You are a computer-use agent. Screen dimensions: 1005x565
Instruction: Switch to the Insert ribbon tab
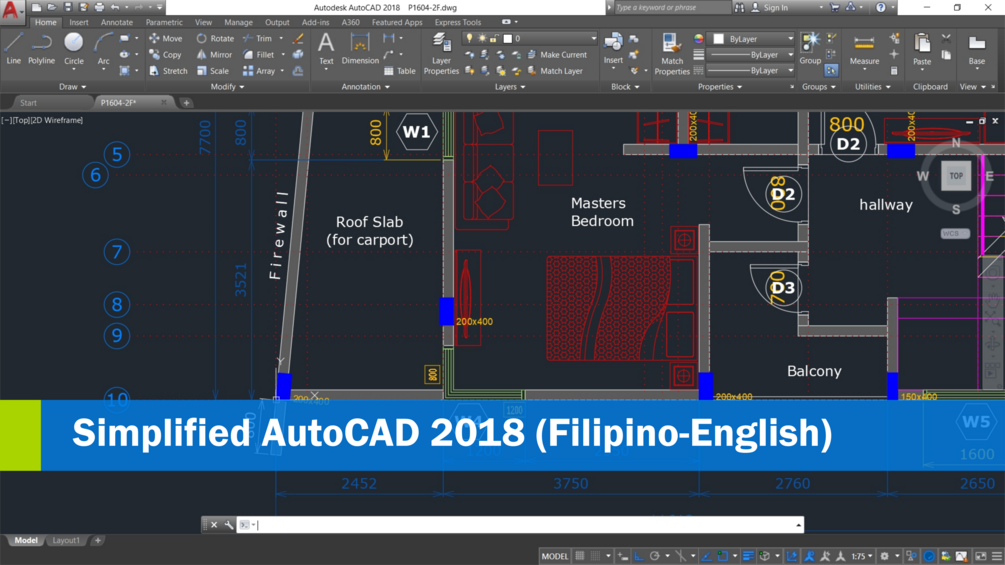79,22
